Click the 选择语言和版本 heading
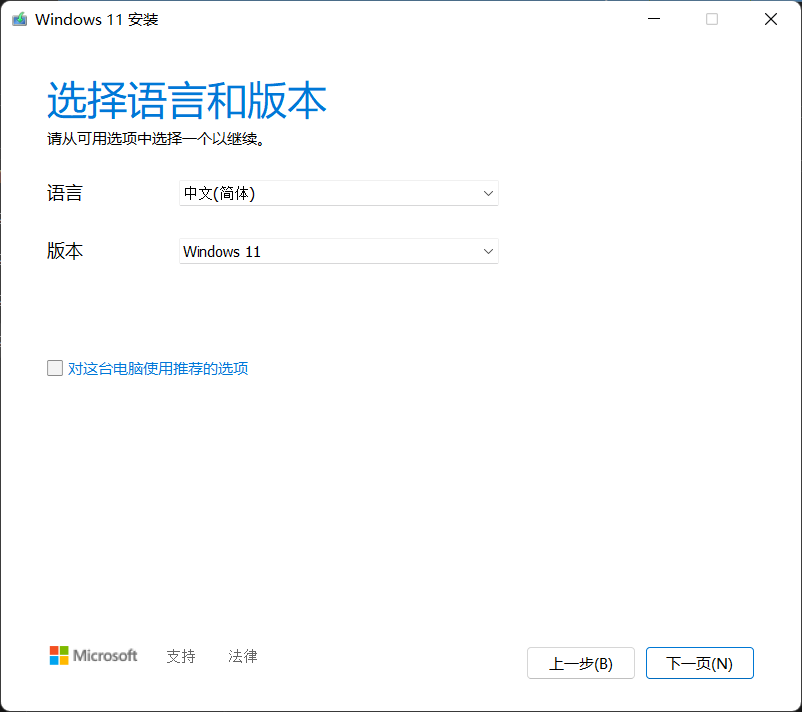The height and width of the screenshot is (712, 802). 187,100
